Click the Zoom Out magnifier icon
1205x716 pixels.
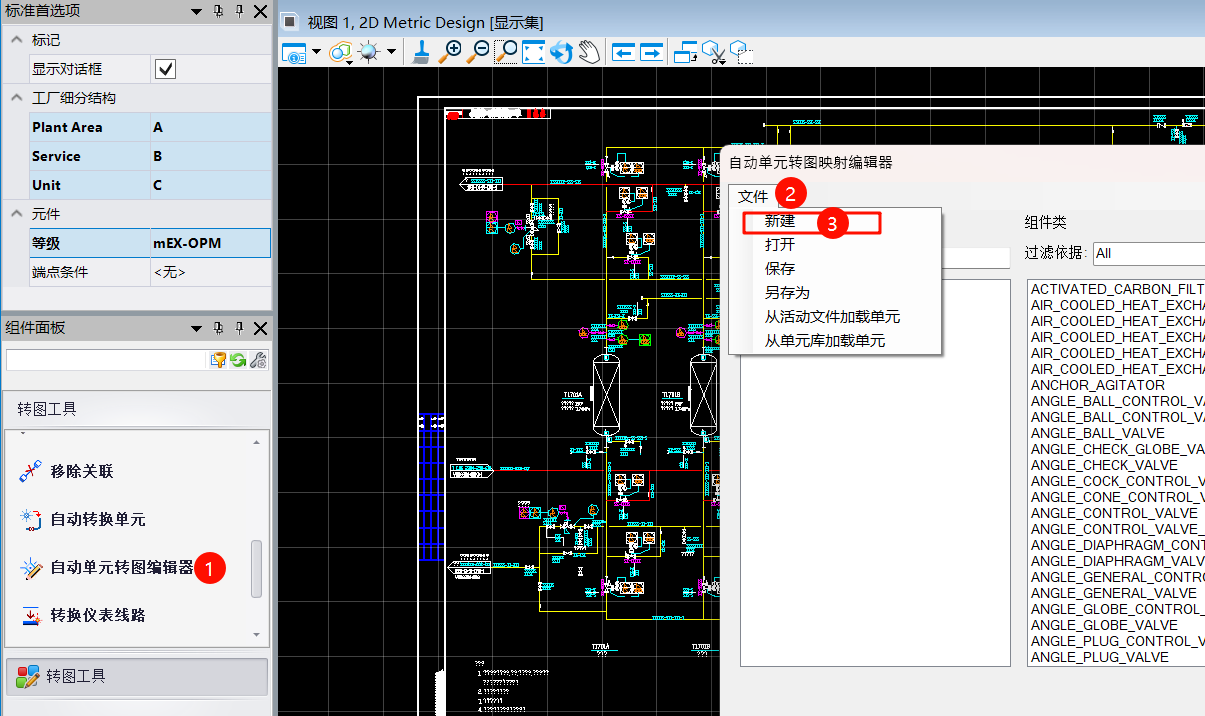[x=478, y=51]
